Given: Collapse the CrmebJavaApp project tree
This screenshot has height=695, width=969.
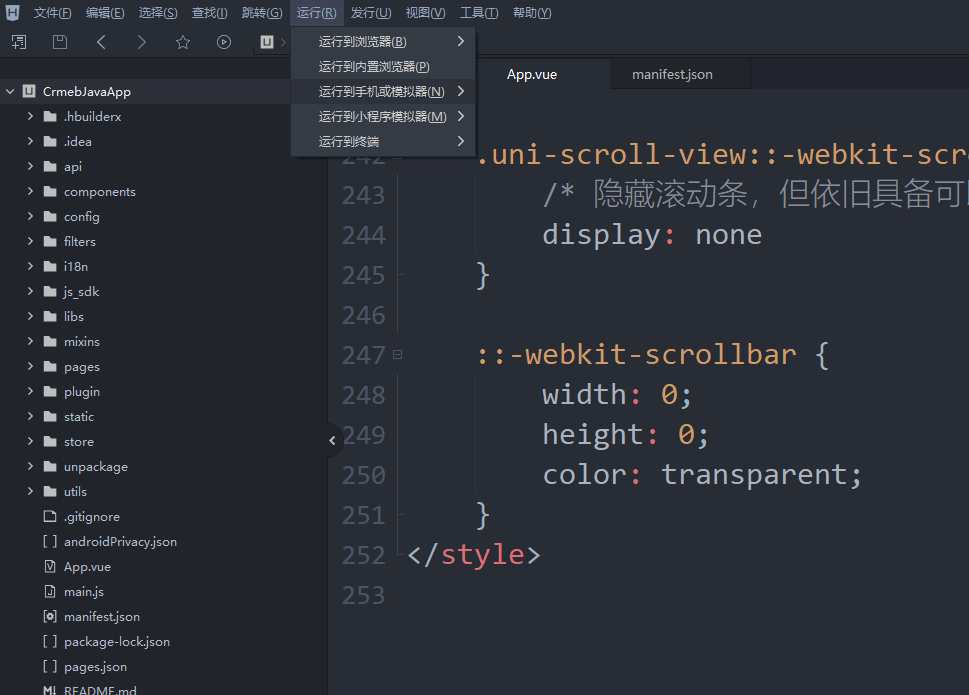Looking at the screenshot, I should (10, 91).
